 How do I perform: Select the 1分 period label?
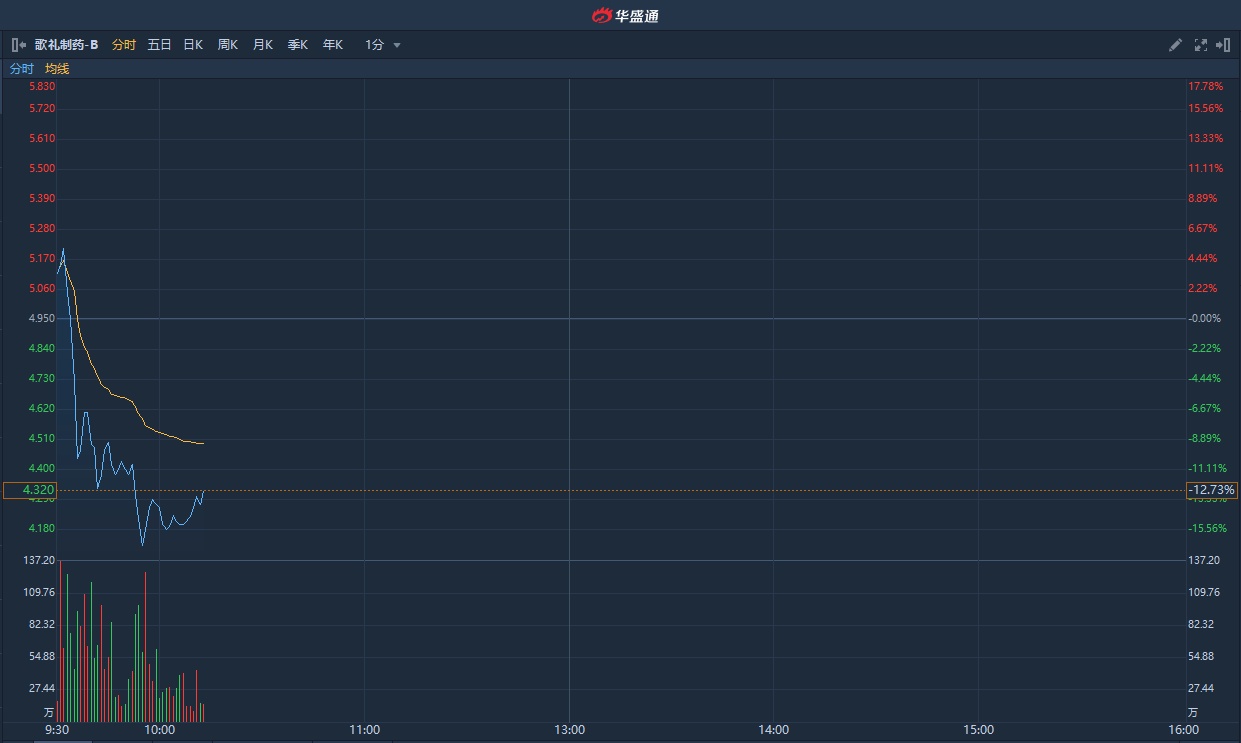(x=374, y=45)
